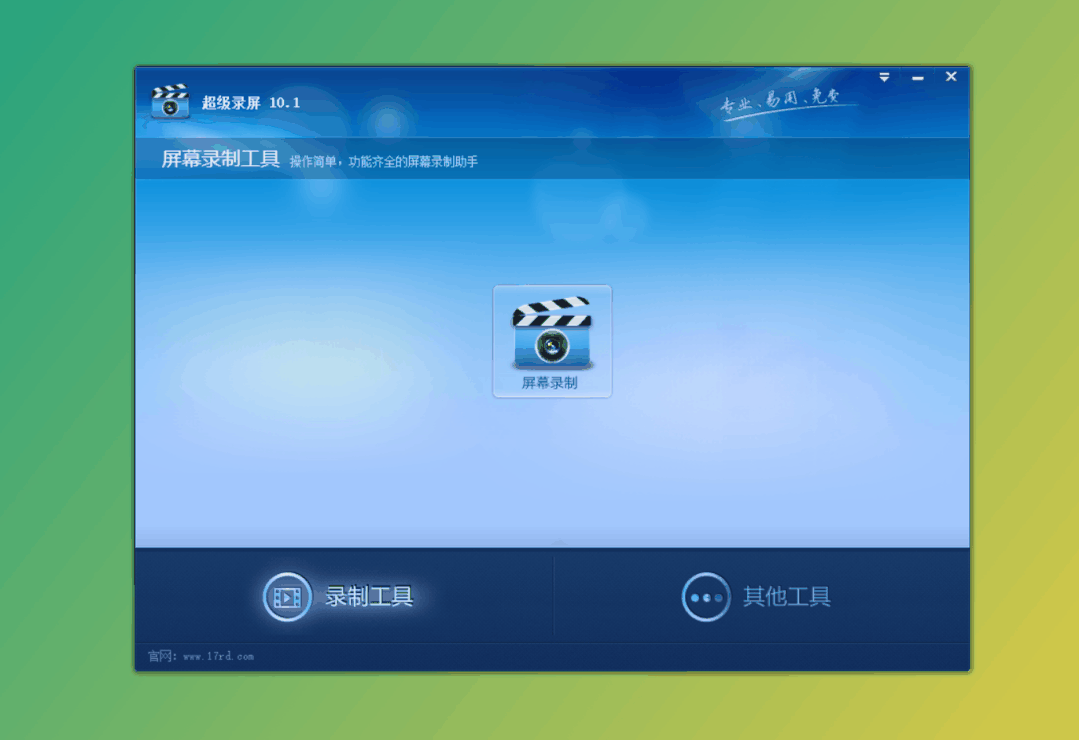Expand the app menu via the double-chevron
The height and width of the screenshot is (740, 1079).
[x=884, y=76]
